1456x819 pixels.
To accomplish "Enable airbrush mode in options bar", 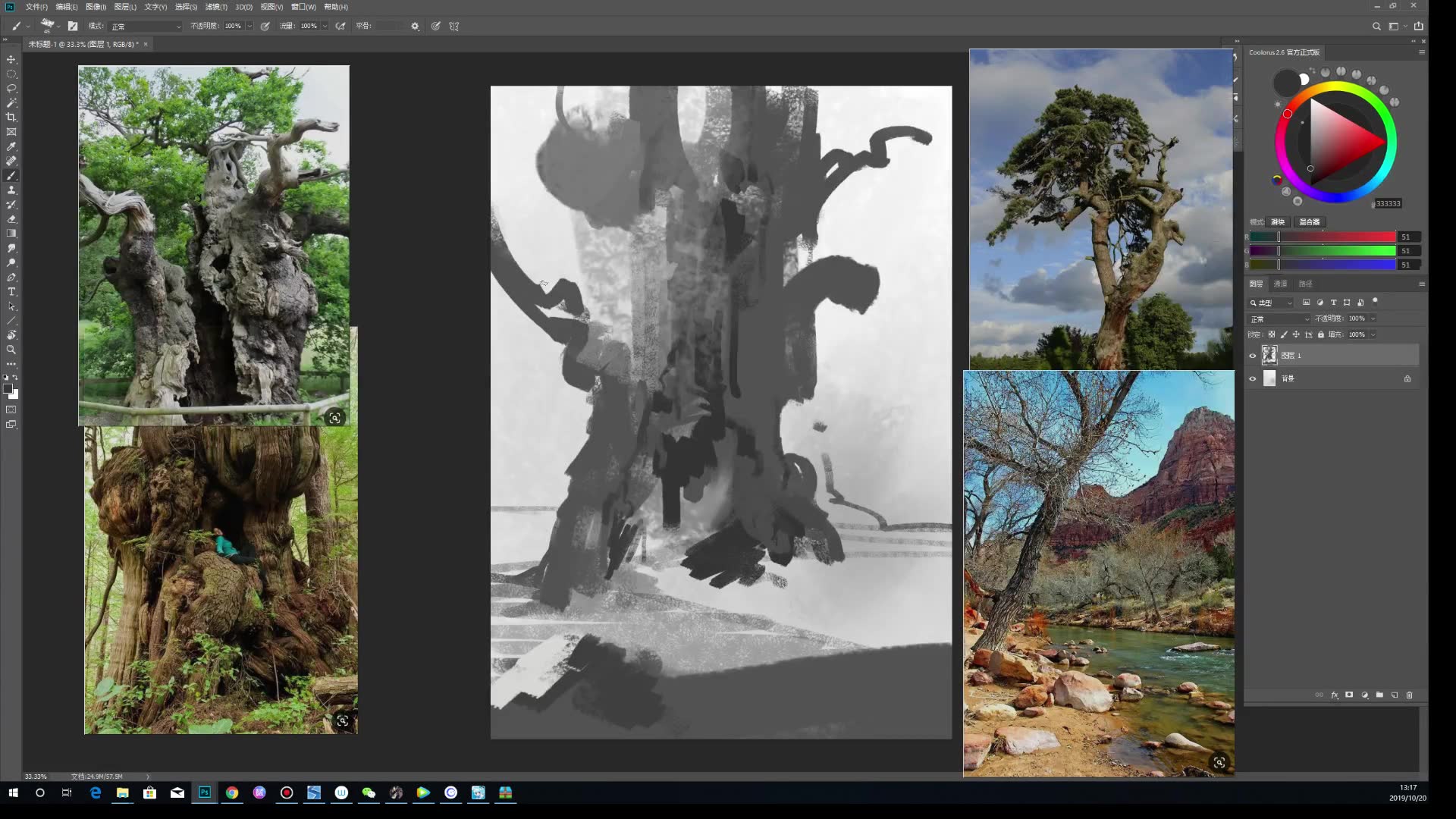I will tap(340, 26).
